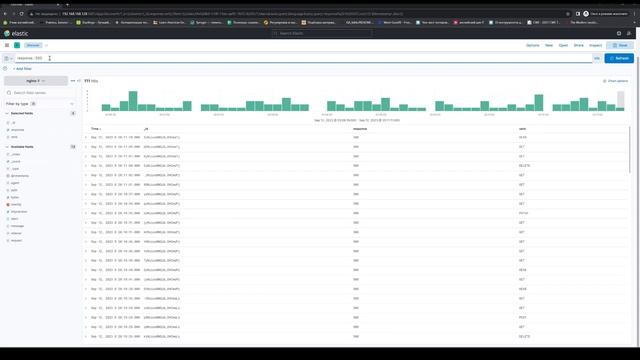
Task: Toggle the KQL query language switch
Action: tap(597, 58)
